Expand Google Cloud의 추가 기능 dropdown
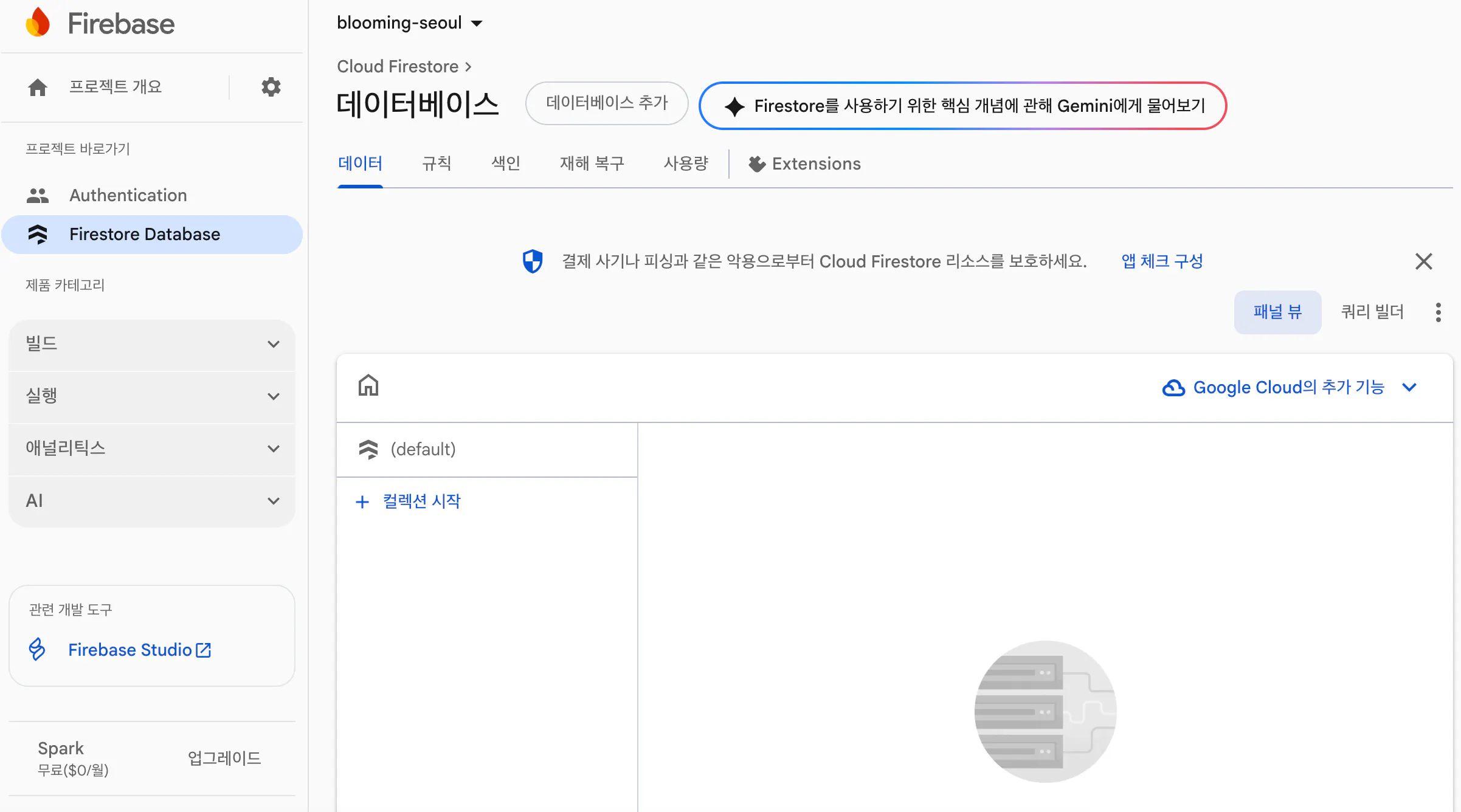The width and height of the screenshot is (1461, 812). click(1289, 387)
